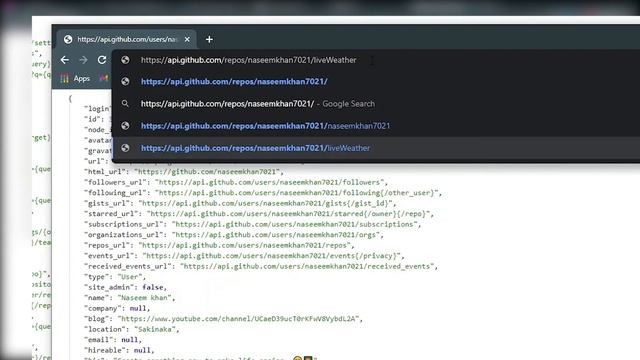The image size is (640, 360).
Task: Click the following_url value
Action: 297,193
